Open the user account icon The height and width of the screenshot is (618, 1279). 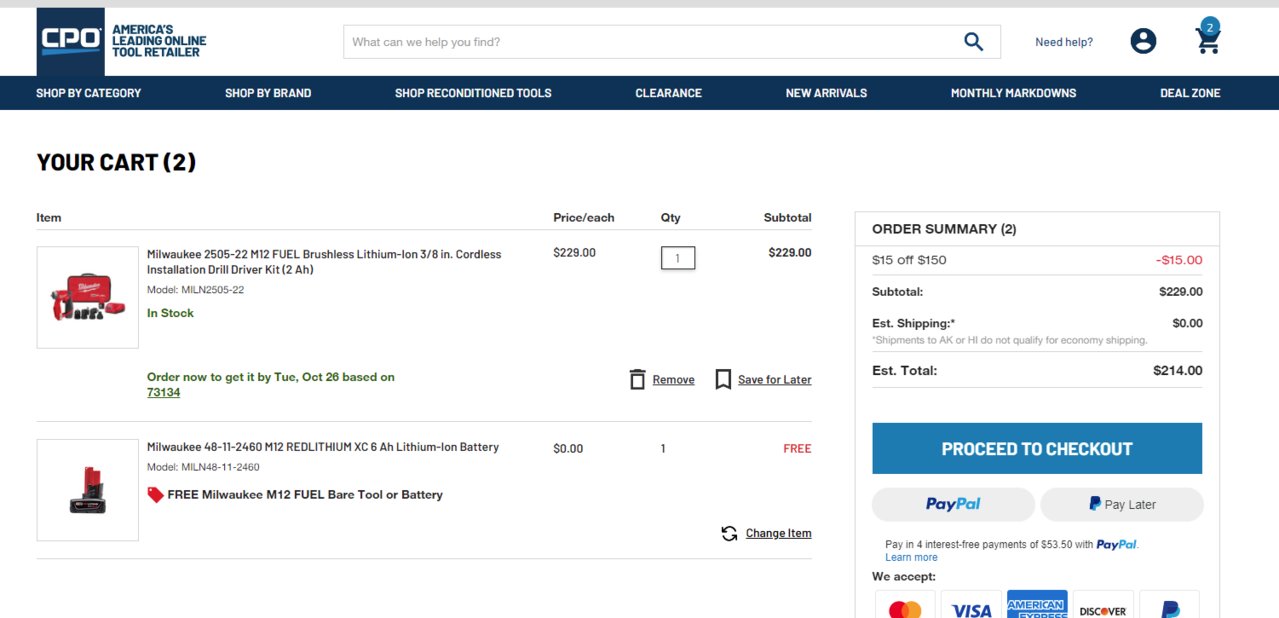(x=1143, y=41)
